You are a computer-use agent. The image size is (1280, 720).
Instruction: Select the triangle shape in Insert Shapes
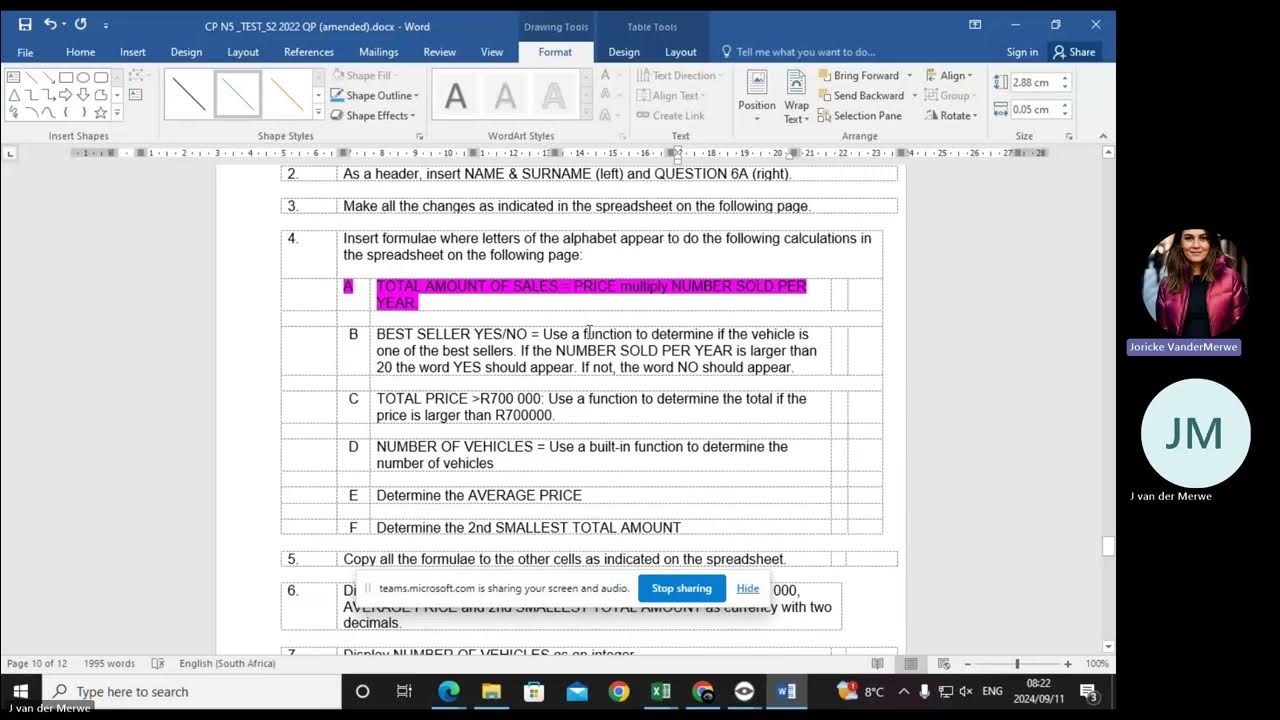pos(14,95)
